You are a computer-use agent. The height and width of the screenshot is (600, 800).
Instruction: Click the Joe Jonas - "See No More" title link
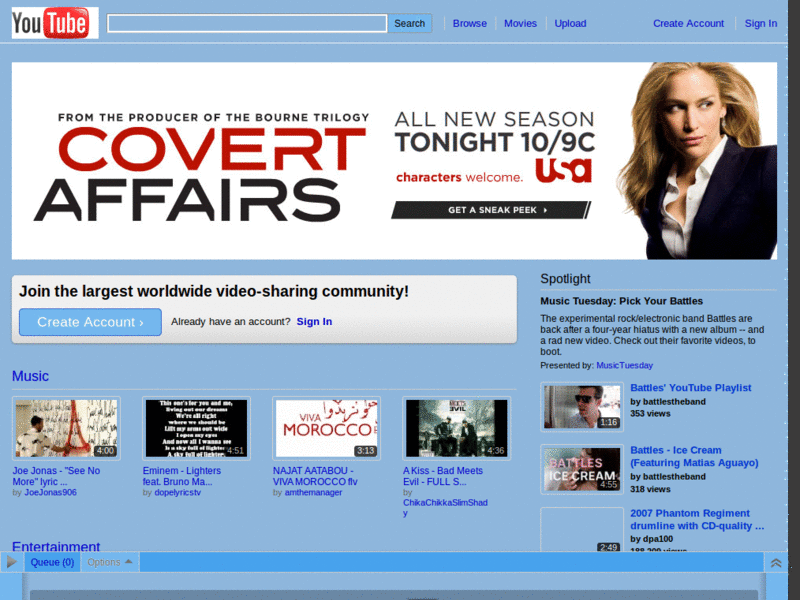pos(56,476)
